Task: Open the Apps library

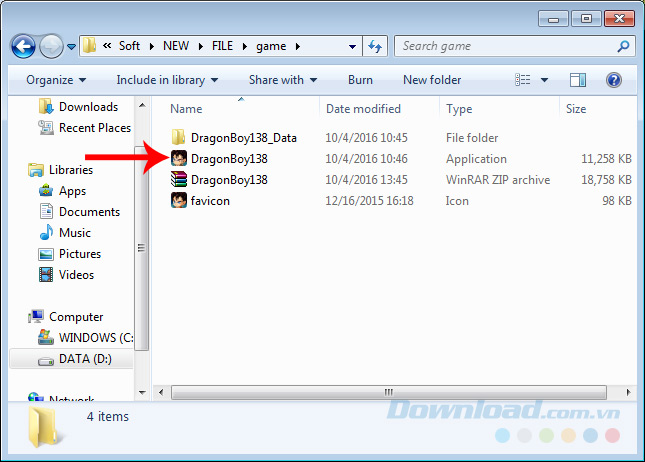Action: pos(72,191)
